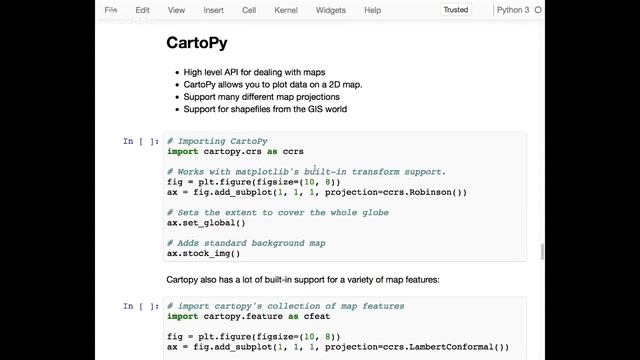
Task: Click the notebook vertical scrollbar thumb
Action: 542,251
